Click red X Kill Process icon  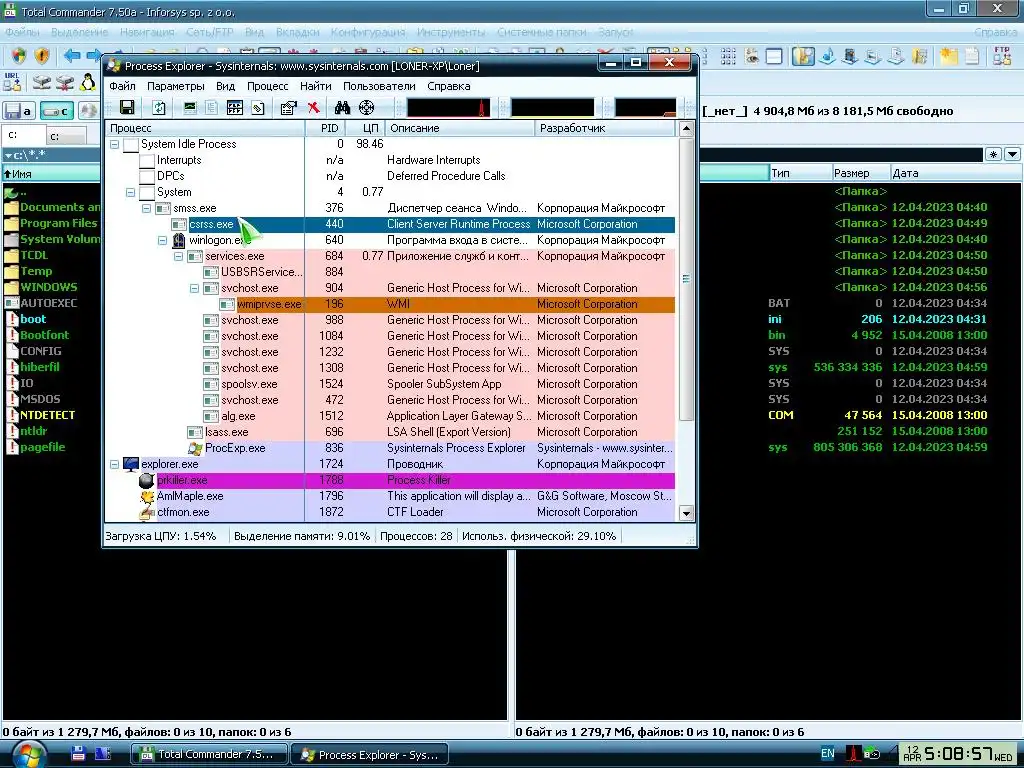313,107
